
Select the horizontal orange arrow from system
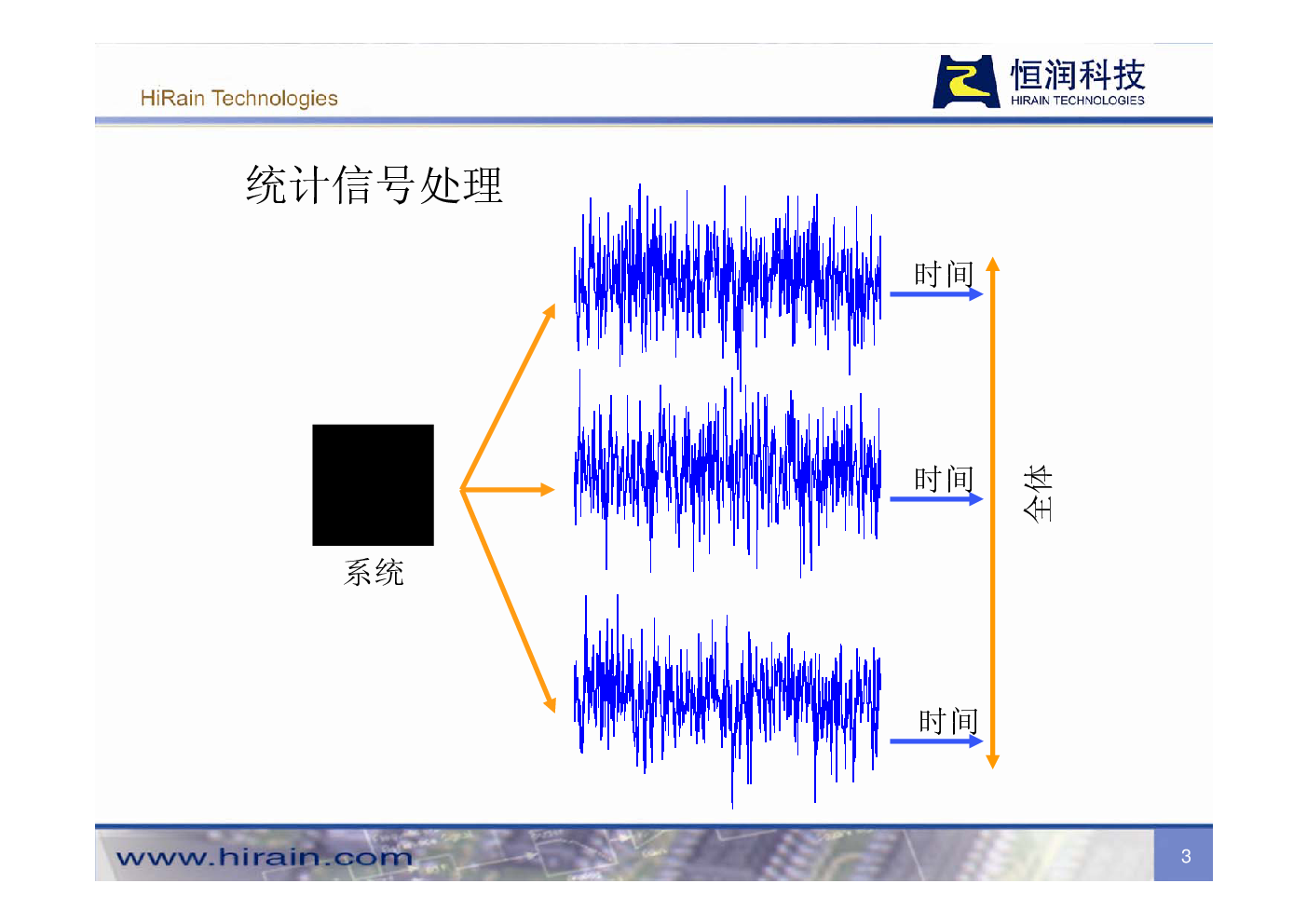click(x=508, y=489)
